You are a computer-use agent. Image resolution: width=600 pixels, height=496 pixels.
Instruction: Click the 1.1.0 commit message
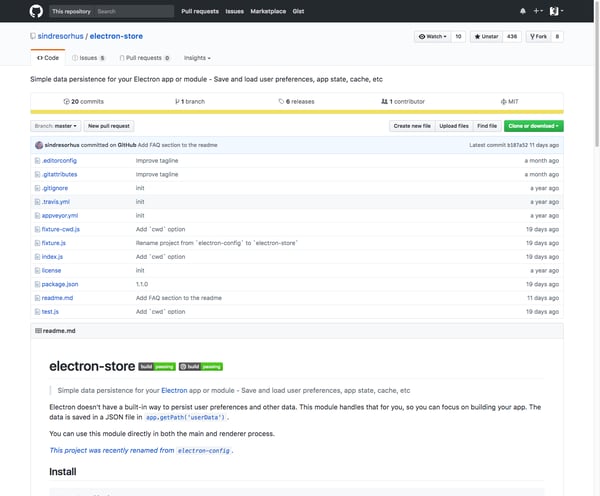click(x=142, y=284)
